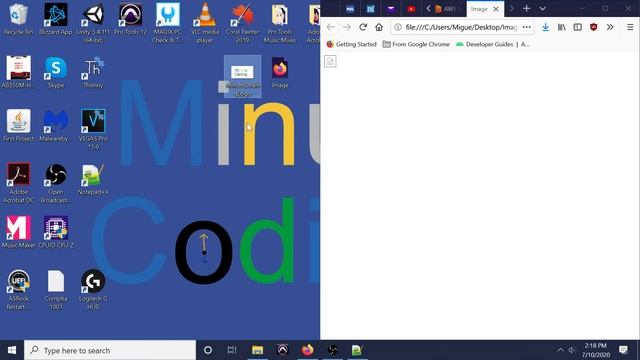Click Firefox Forward navigation arrow

(x=347, y=27)
